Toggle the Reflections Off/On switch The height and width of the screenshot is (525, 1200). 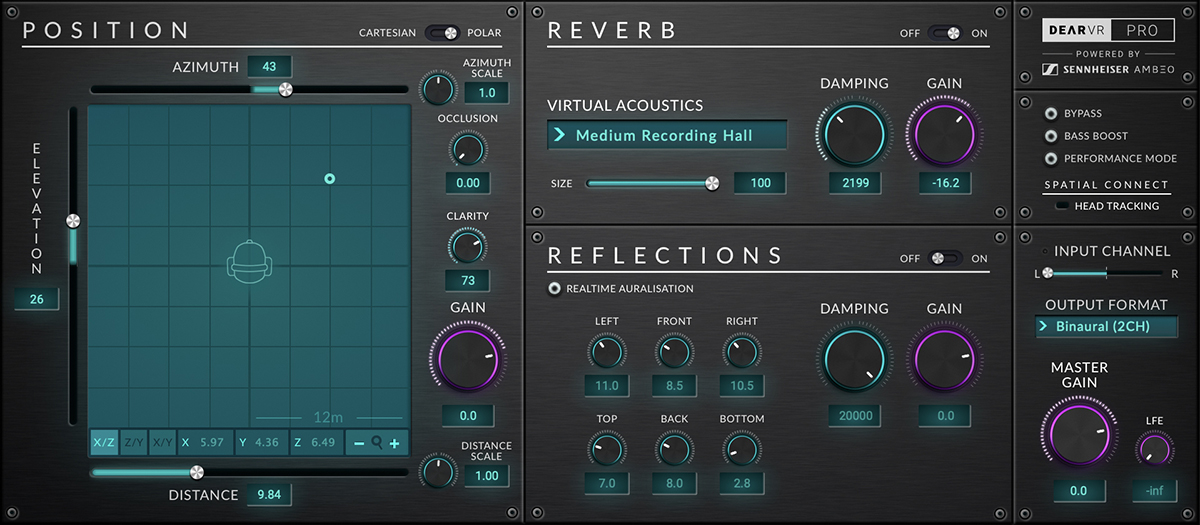[944, 258]
